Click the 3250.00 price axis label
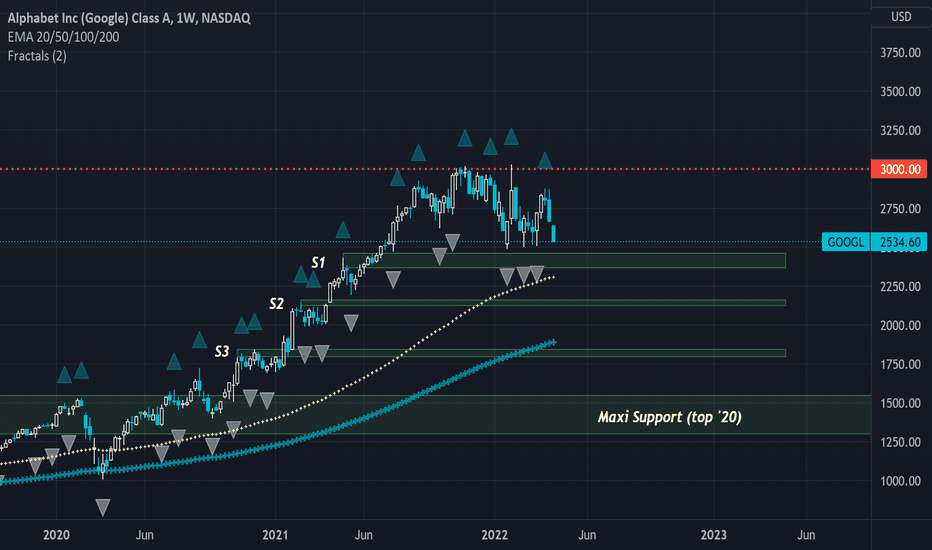 pyautogui.click(x=900, y=130)
